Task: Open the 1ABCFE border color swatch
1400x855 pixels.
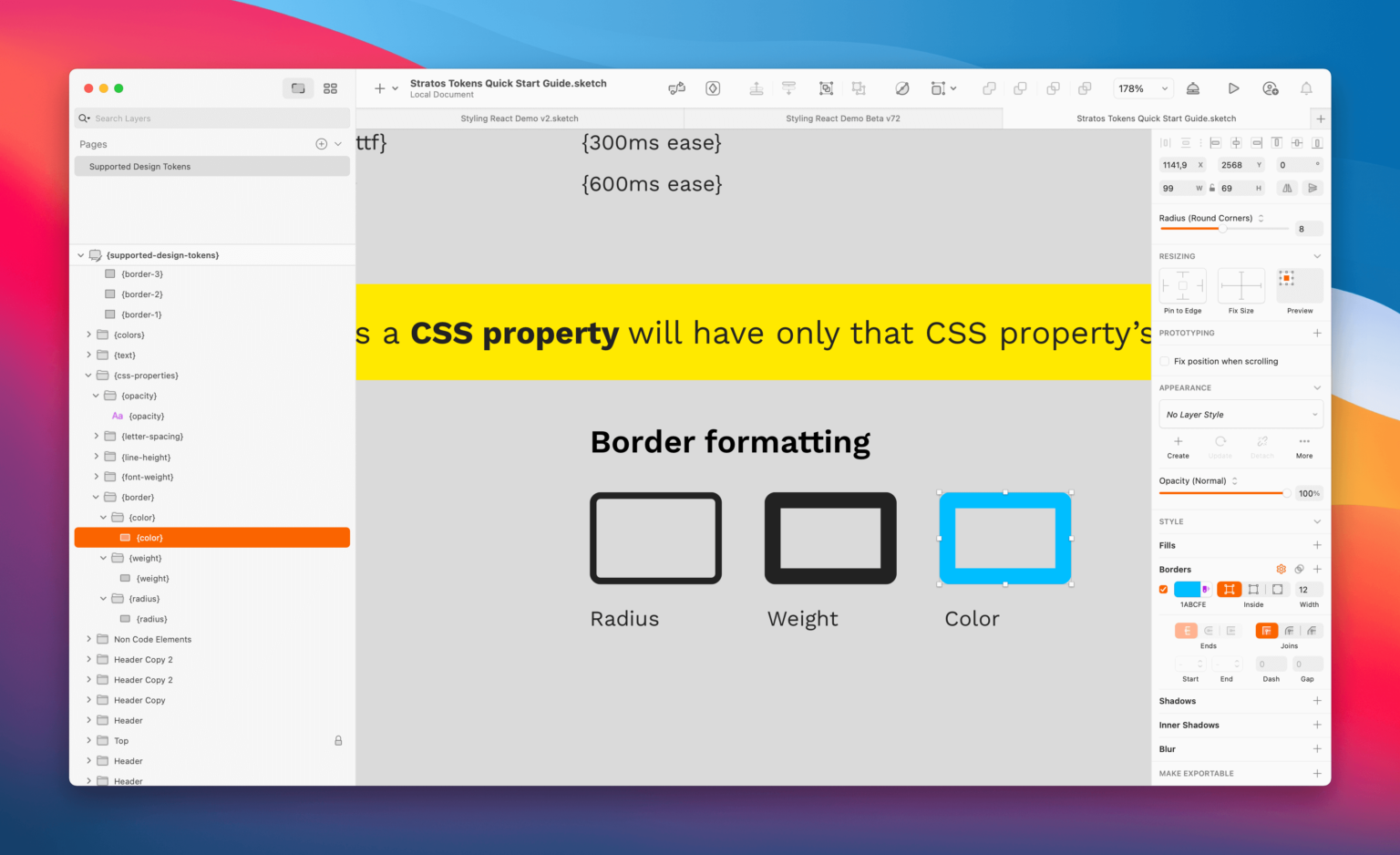Action: point(1188,589)
